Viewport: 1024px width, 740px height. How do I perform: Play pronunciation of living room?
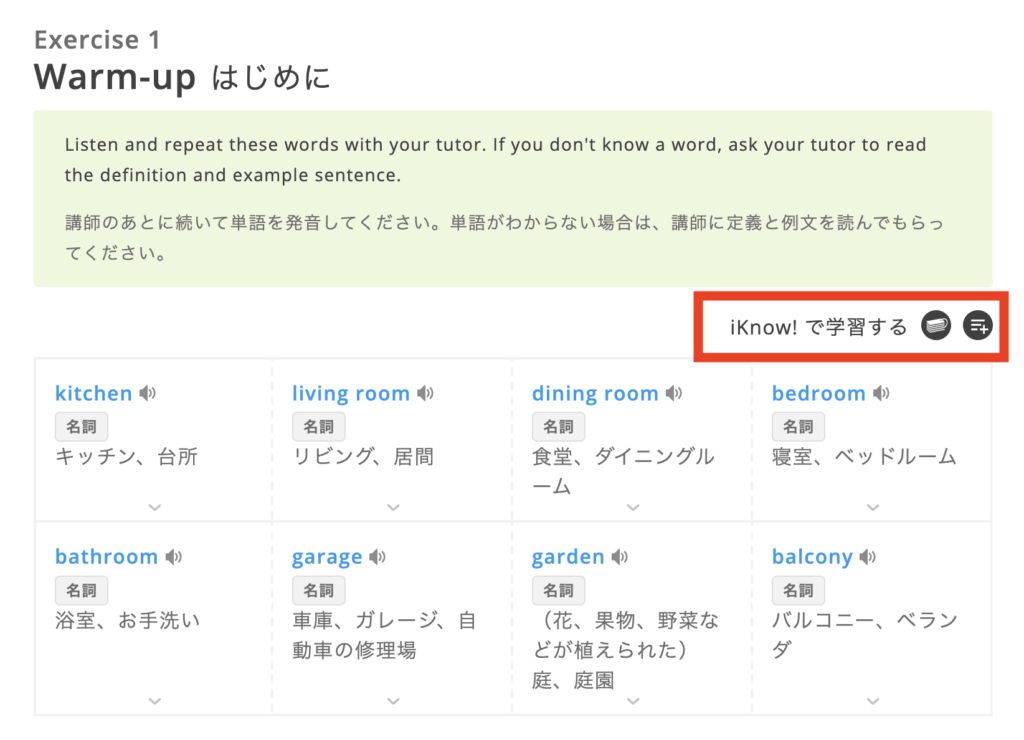(426, 394)
